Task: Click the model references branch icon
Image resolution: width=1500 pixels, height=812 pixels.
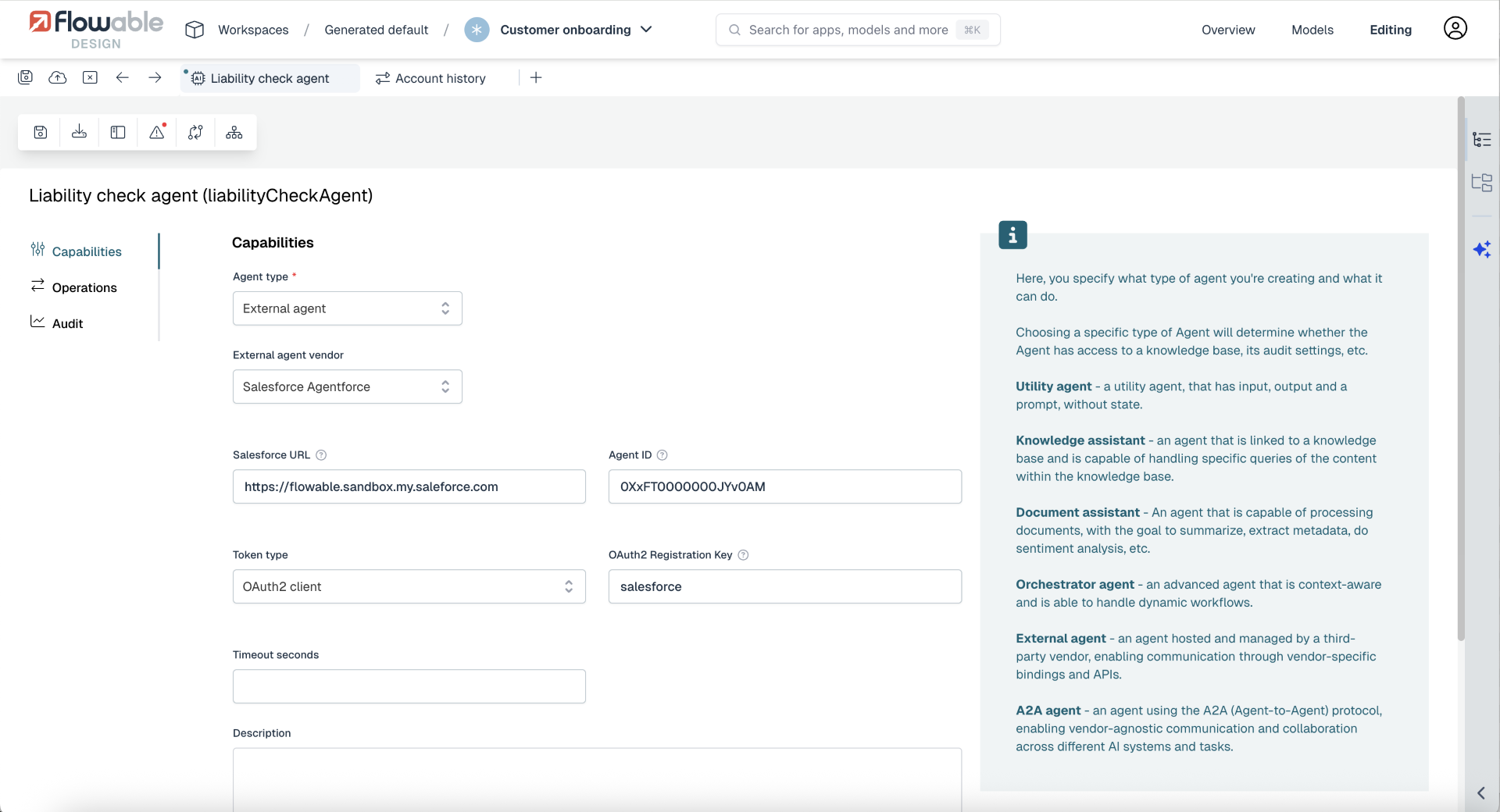Action: [x=195, y=133]
